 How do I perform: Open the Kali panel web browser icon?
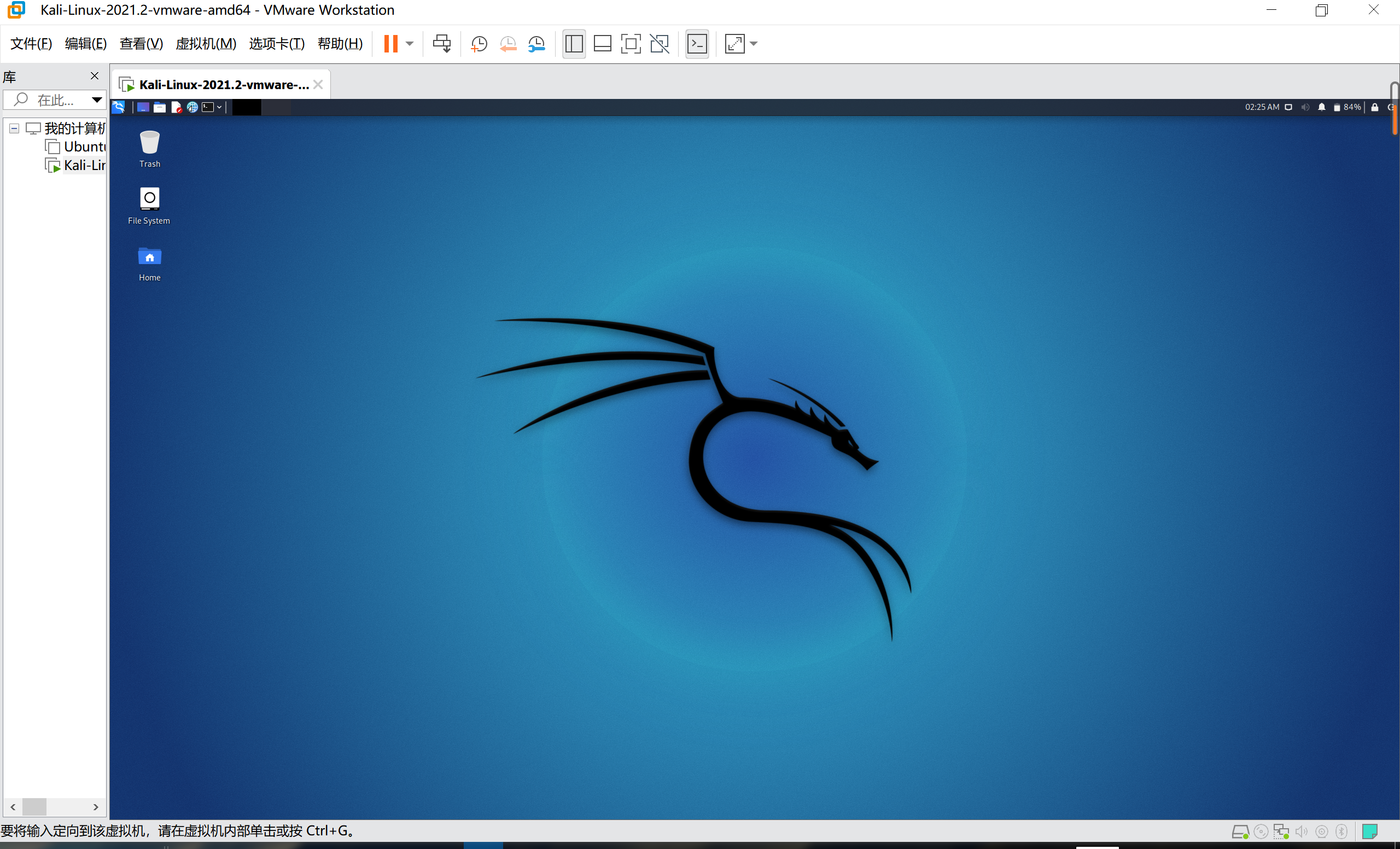click(192, 107)
